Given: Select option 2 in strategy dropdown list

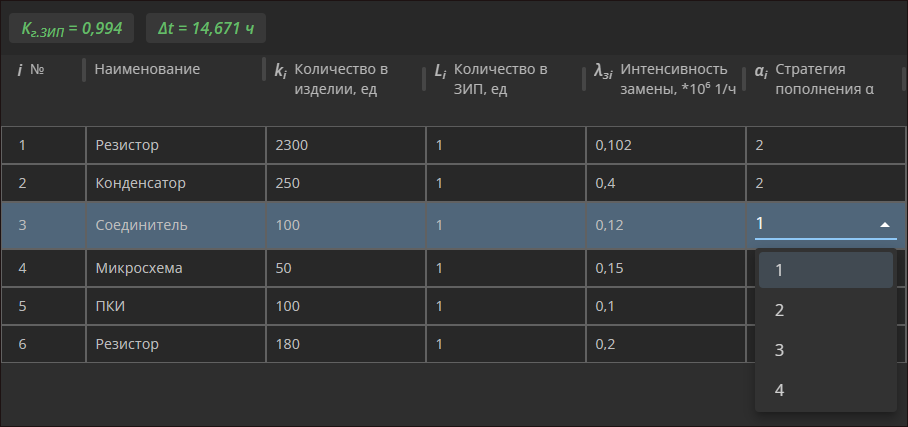Looking at the screenshot, I should point(826,310).
